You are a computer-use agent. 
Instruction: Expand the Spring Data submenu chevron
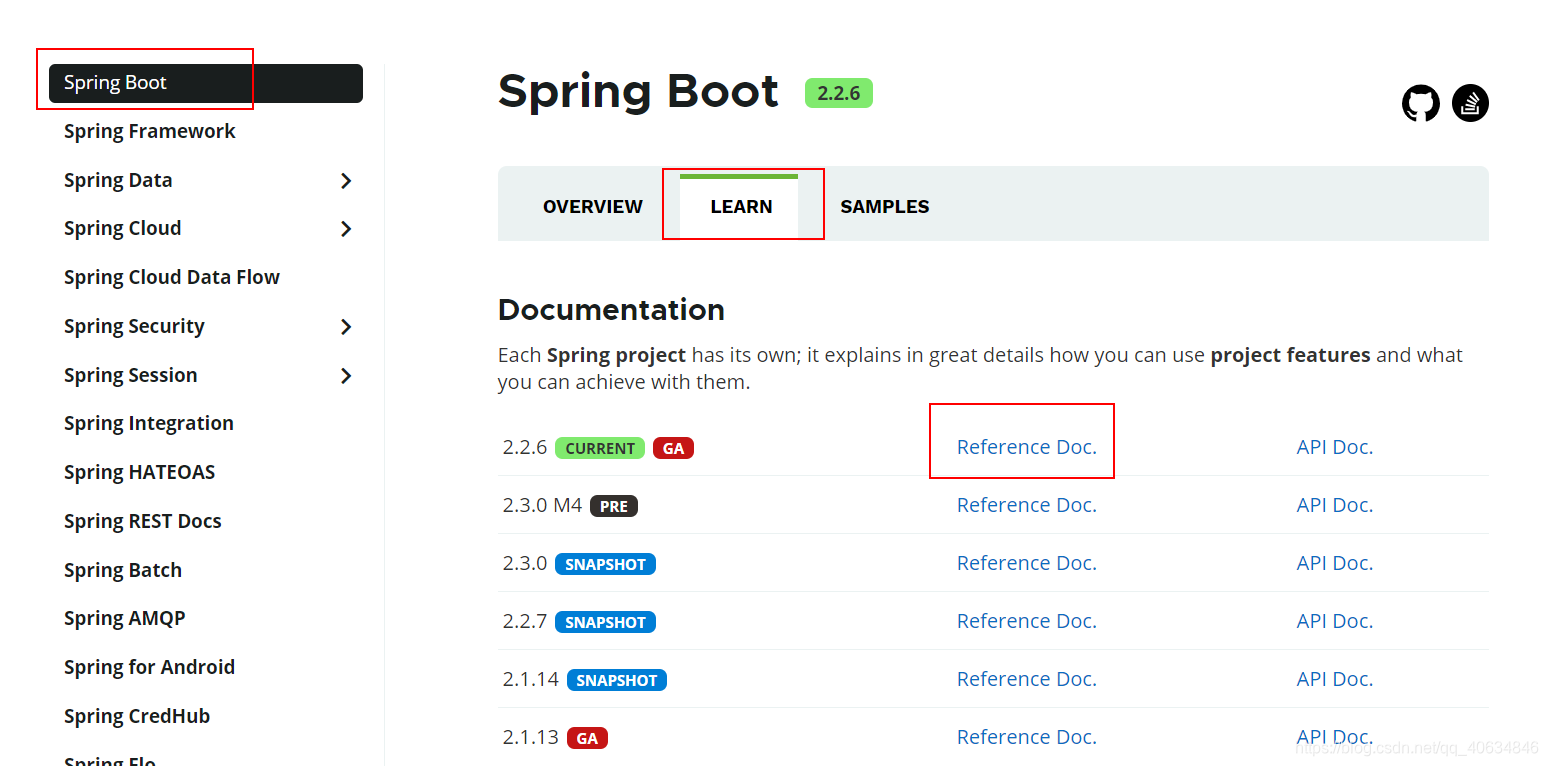click(346, 181)
